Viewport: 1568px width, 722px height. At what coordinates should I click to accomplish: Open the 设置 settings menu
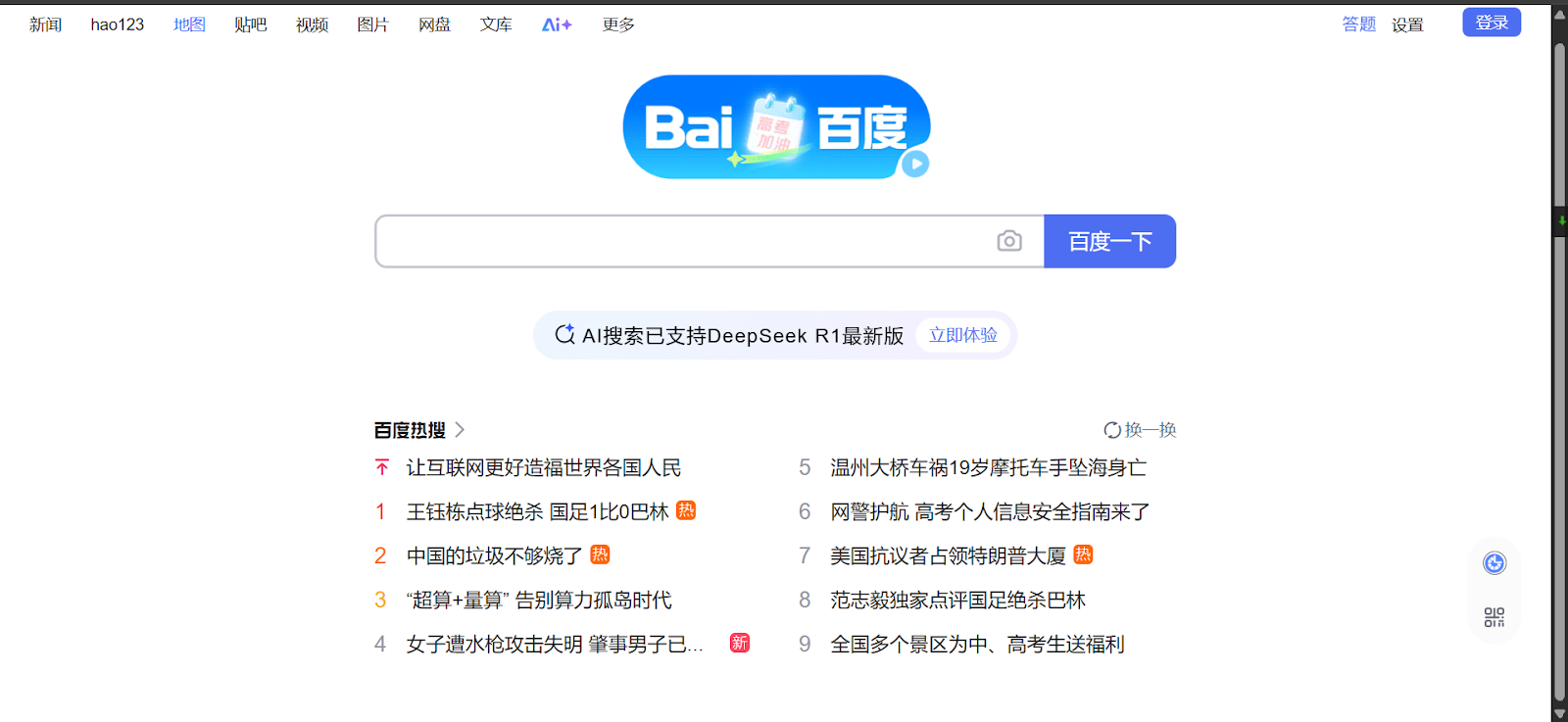[1407, 24]
